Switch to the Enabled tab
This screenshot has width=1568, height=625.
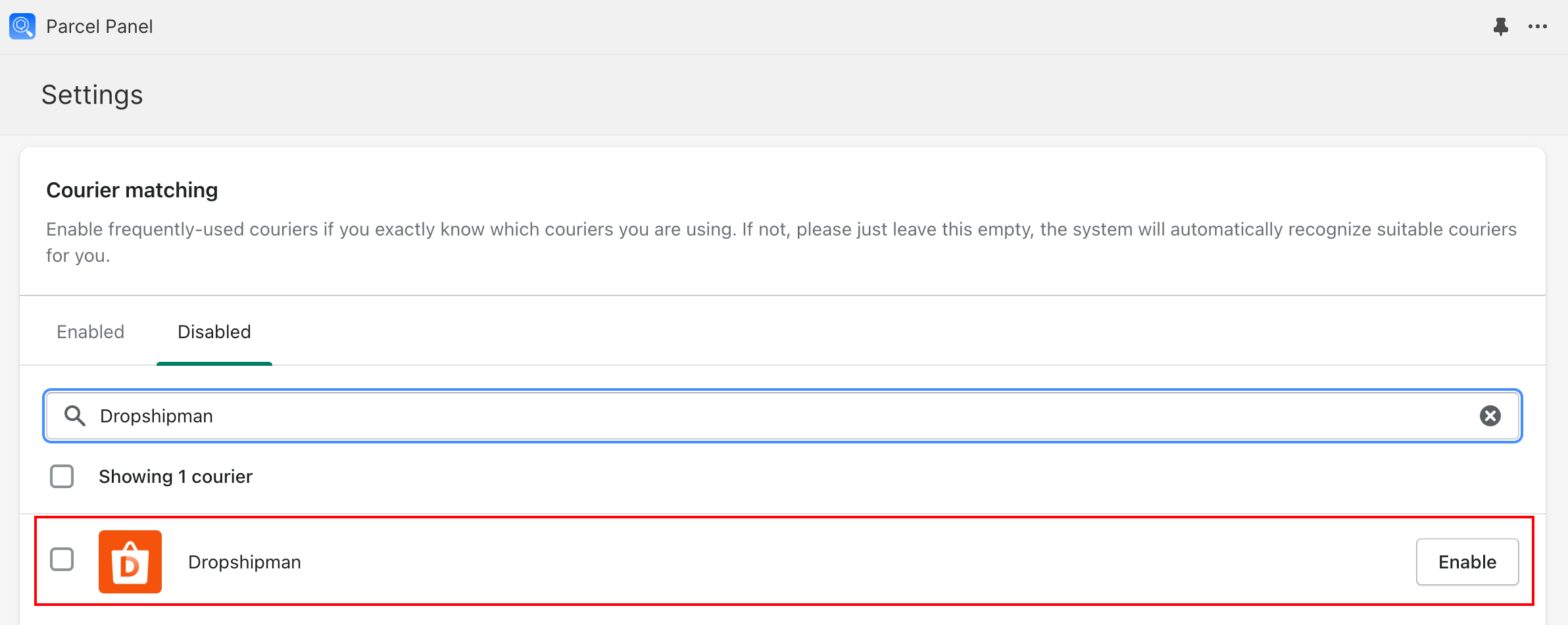click(91, 332)
